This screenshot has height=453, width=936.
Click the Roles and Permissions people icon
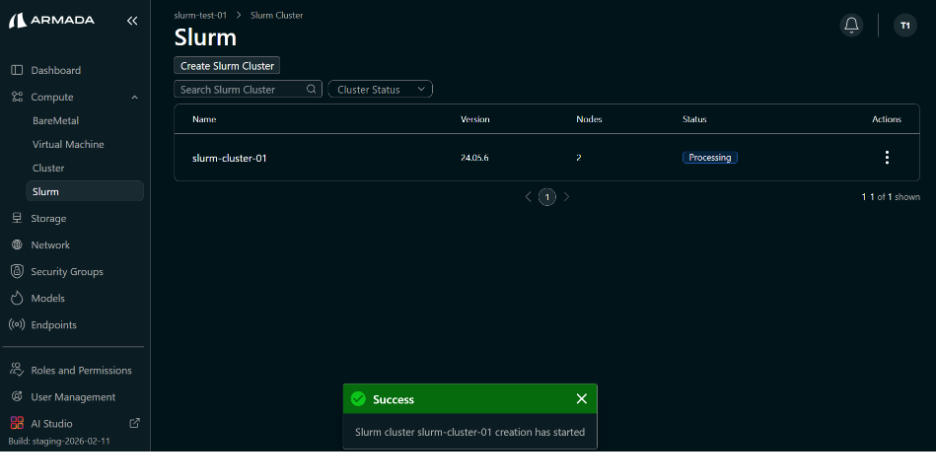point(17,370)
